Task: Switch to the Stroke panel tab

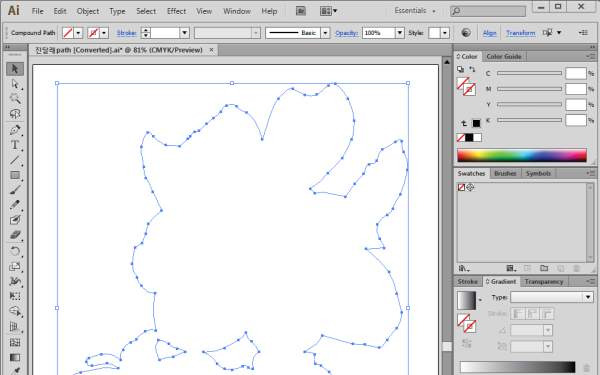Action: 468,282
